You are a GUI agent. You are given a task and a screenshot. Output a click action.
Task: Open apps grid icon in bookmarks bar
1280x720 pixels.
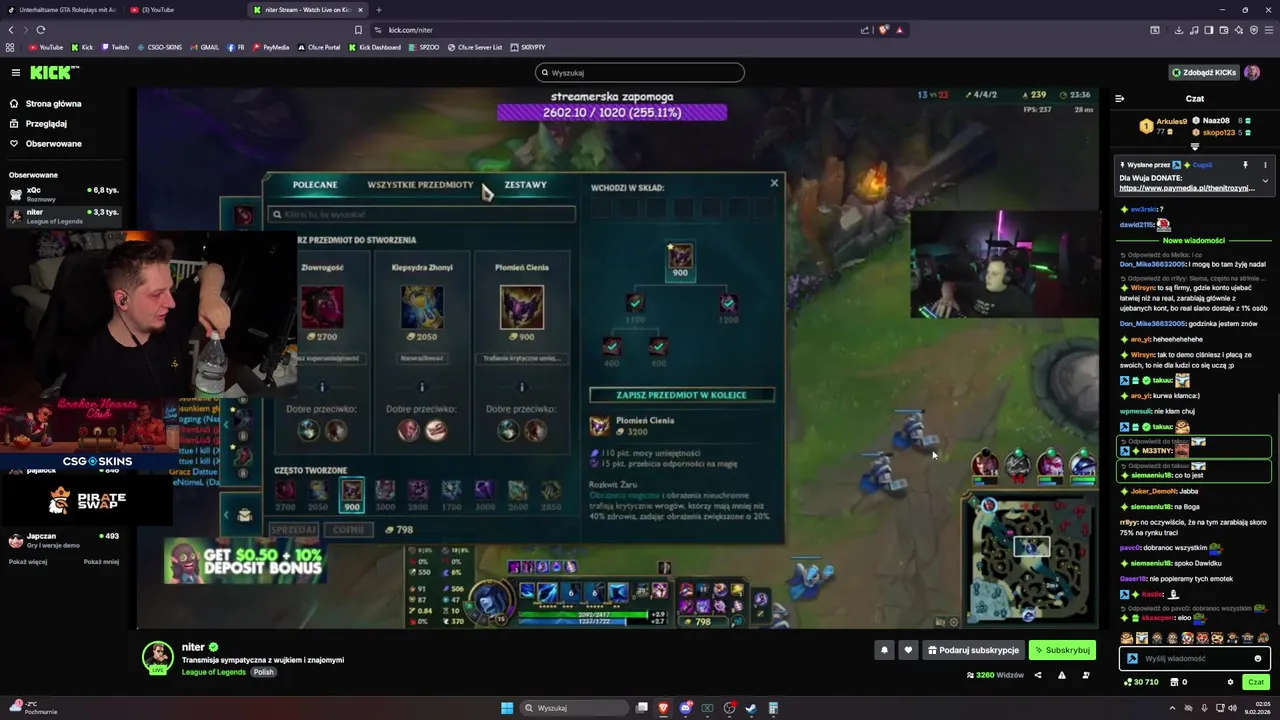click(x=10, y=47)
